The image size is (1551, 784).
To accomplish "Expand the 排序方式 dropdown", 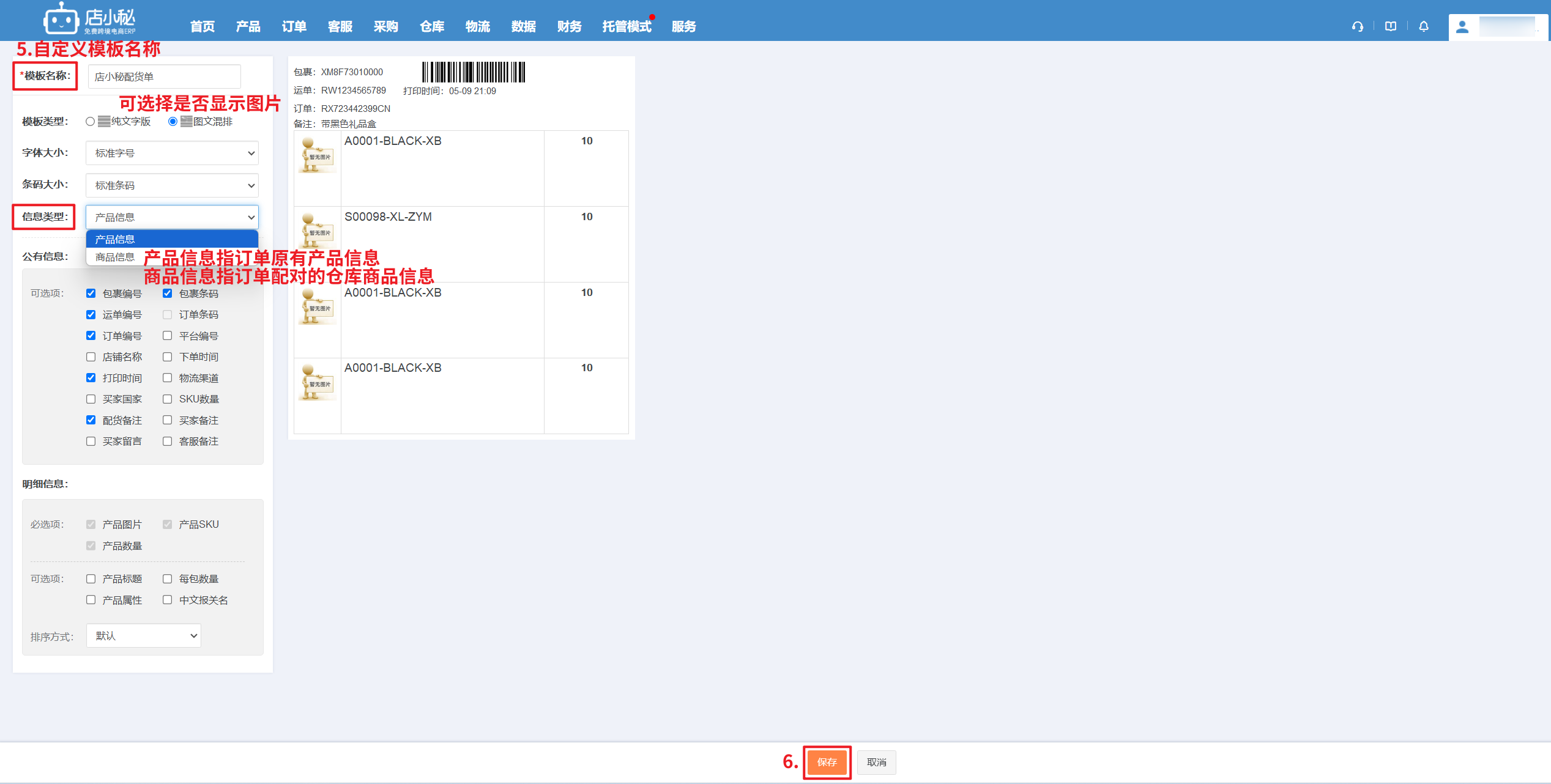I will (144, 636).
